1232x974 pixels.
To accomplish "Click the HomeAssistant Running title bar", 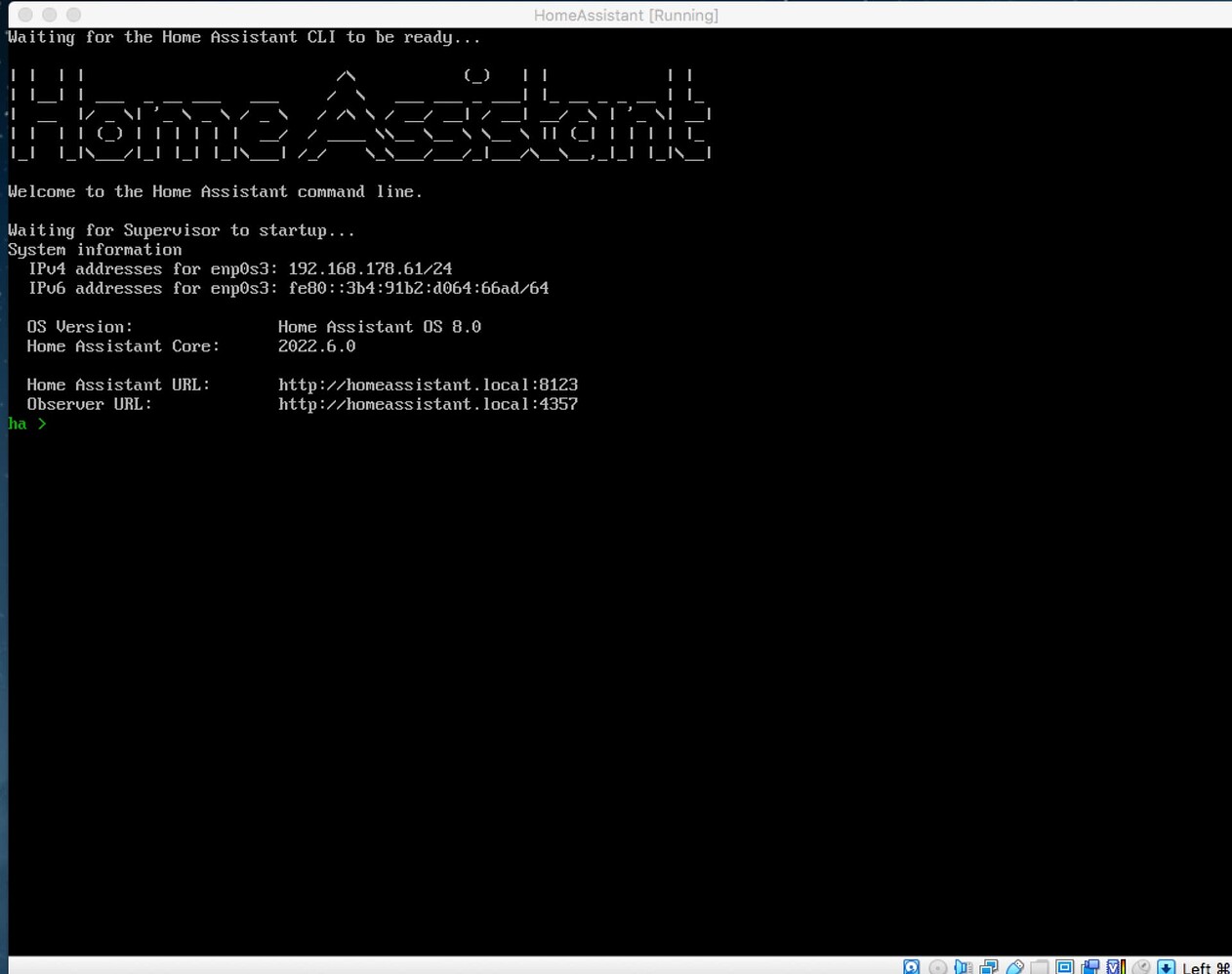I will (x=625, y=15).
